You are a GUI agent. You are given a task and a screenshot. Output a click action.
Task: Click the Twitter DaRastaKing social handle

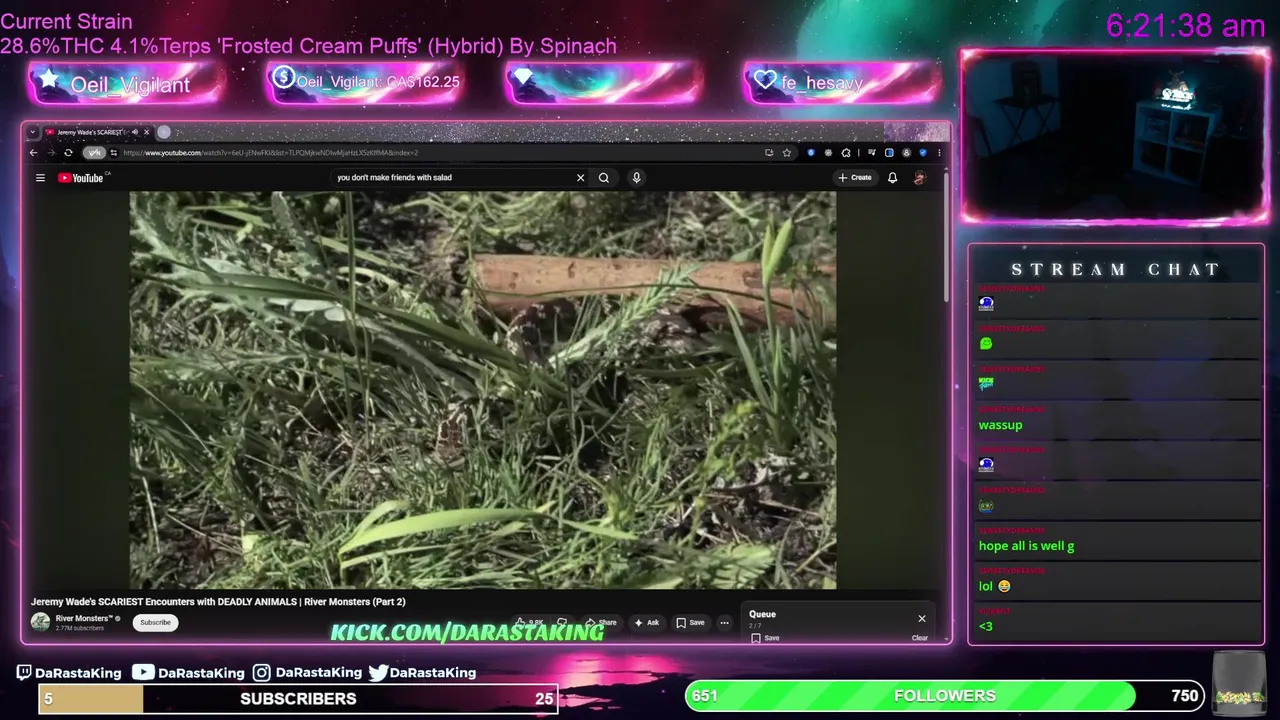422,673
